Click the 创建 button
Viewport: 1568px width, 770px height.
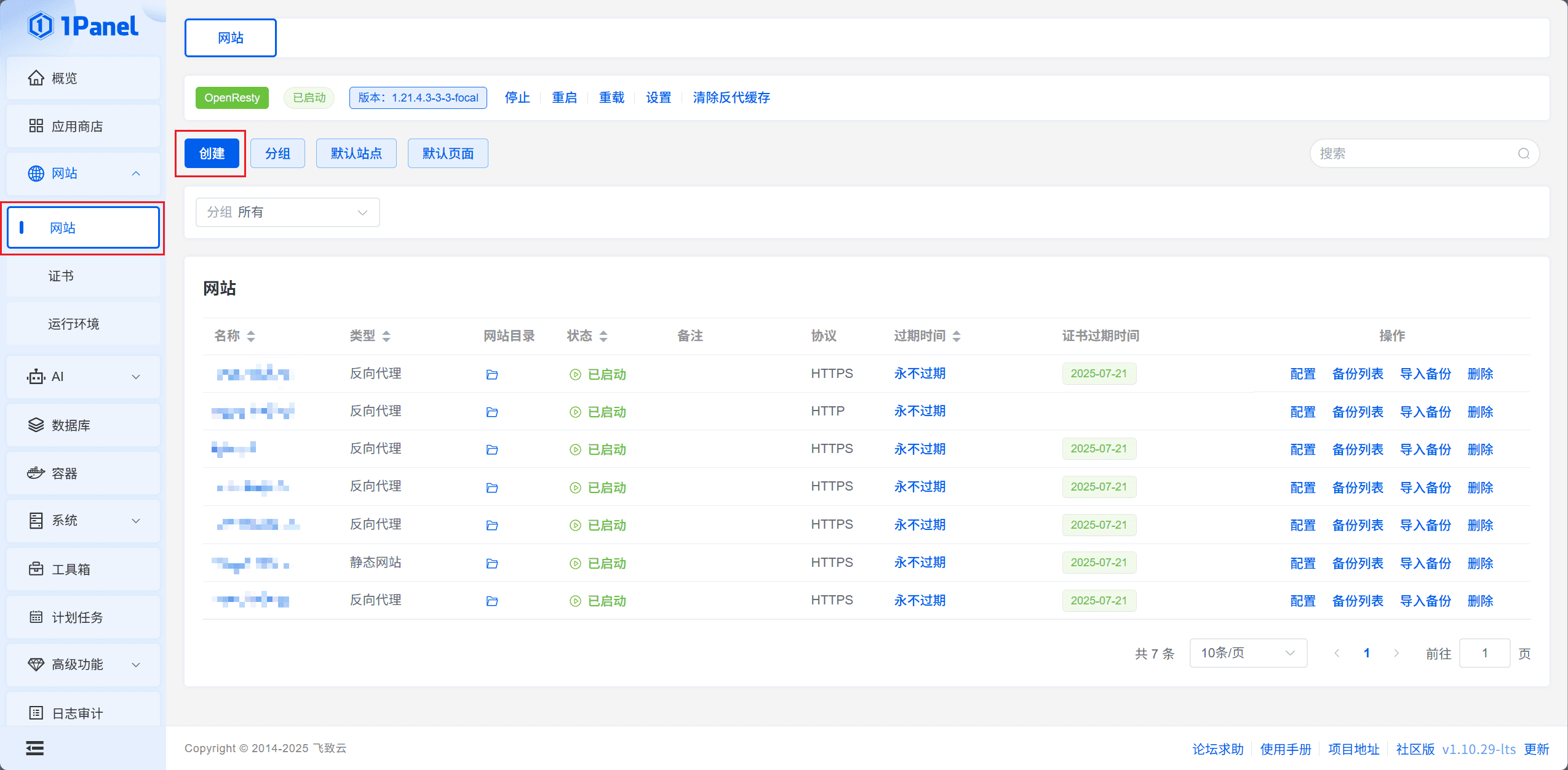212,153
